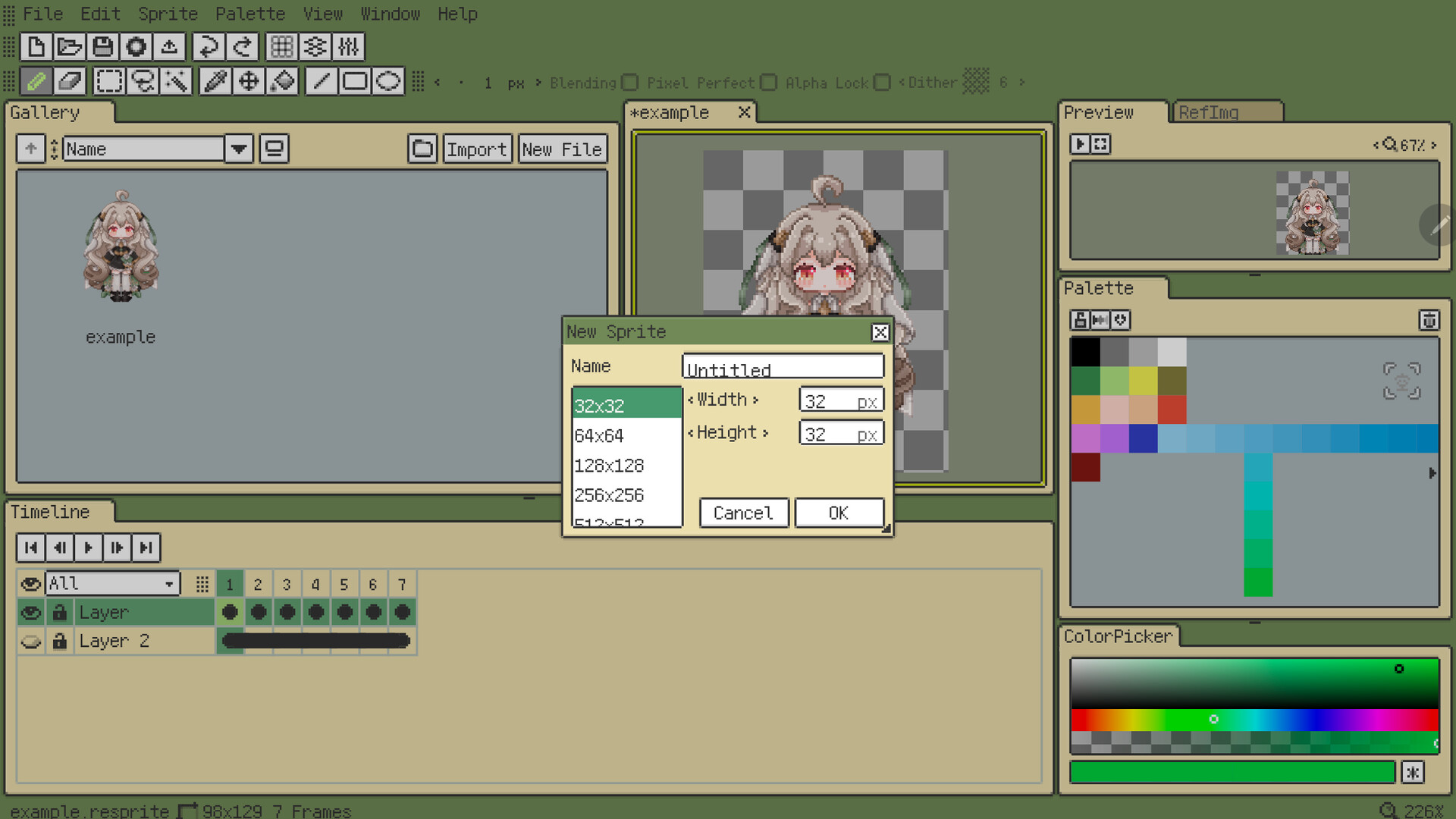
Task: Activate the Lasso selection tool
Action: click(x=143, y=80)
